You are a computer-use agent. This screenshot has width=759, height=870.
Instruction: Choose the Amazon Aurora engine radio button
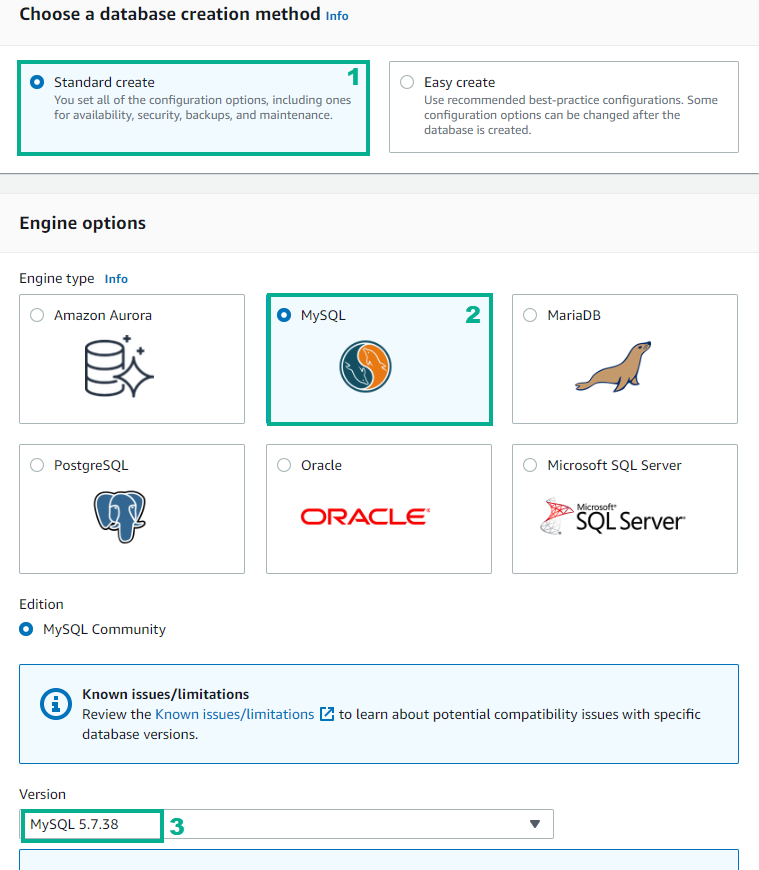(37, 315)
